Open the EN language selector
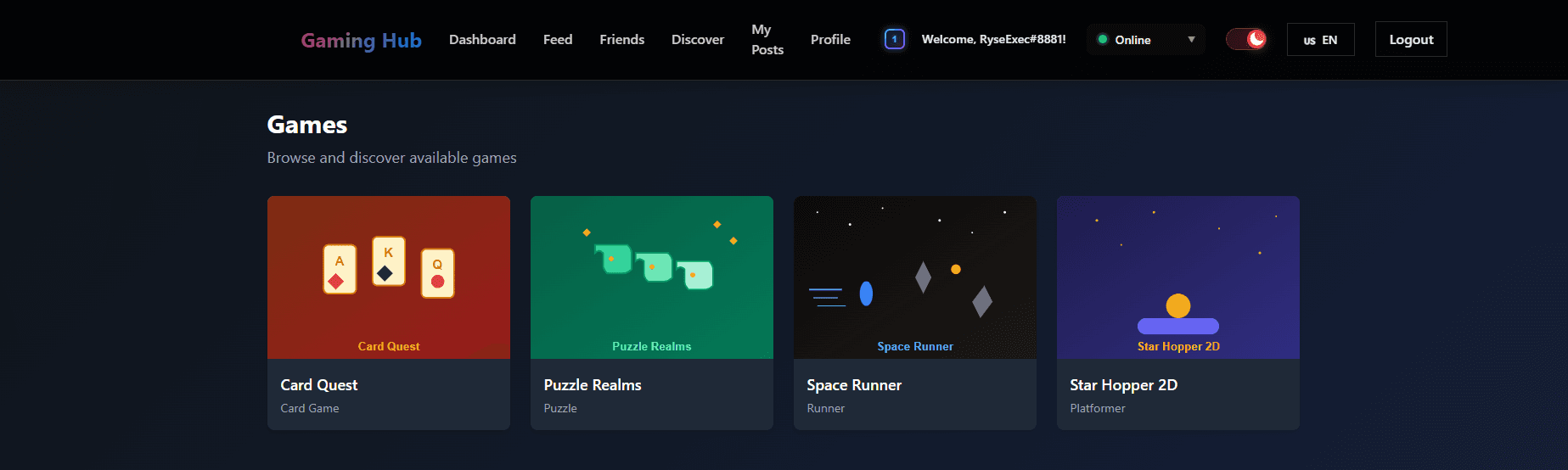 tap(1320, 40)
